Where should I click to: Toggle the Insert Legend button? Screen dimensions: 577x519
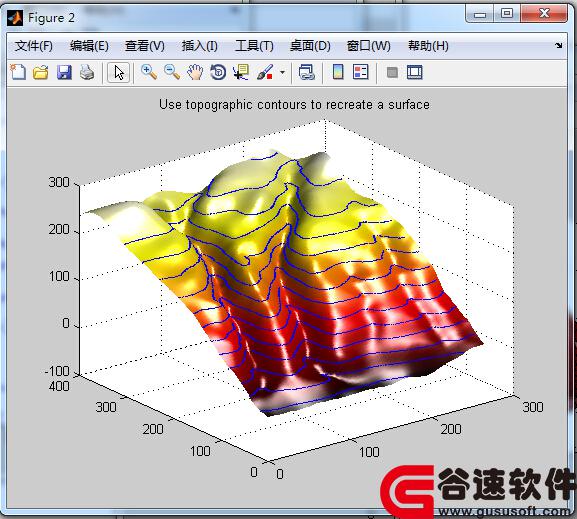click(x=360, y=72)
